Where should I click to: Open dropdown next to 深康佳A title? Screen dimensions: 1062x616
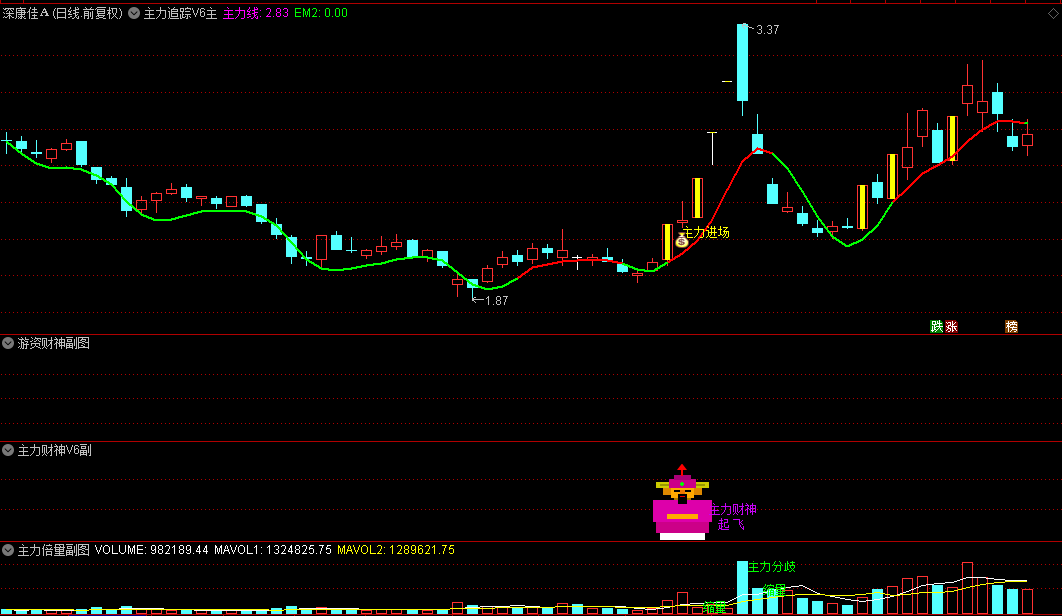(x=134, y=13)
